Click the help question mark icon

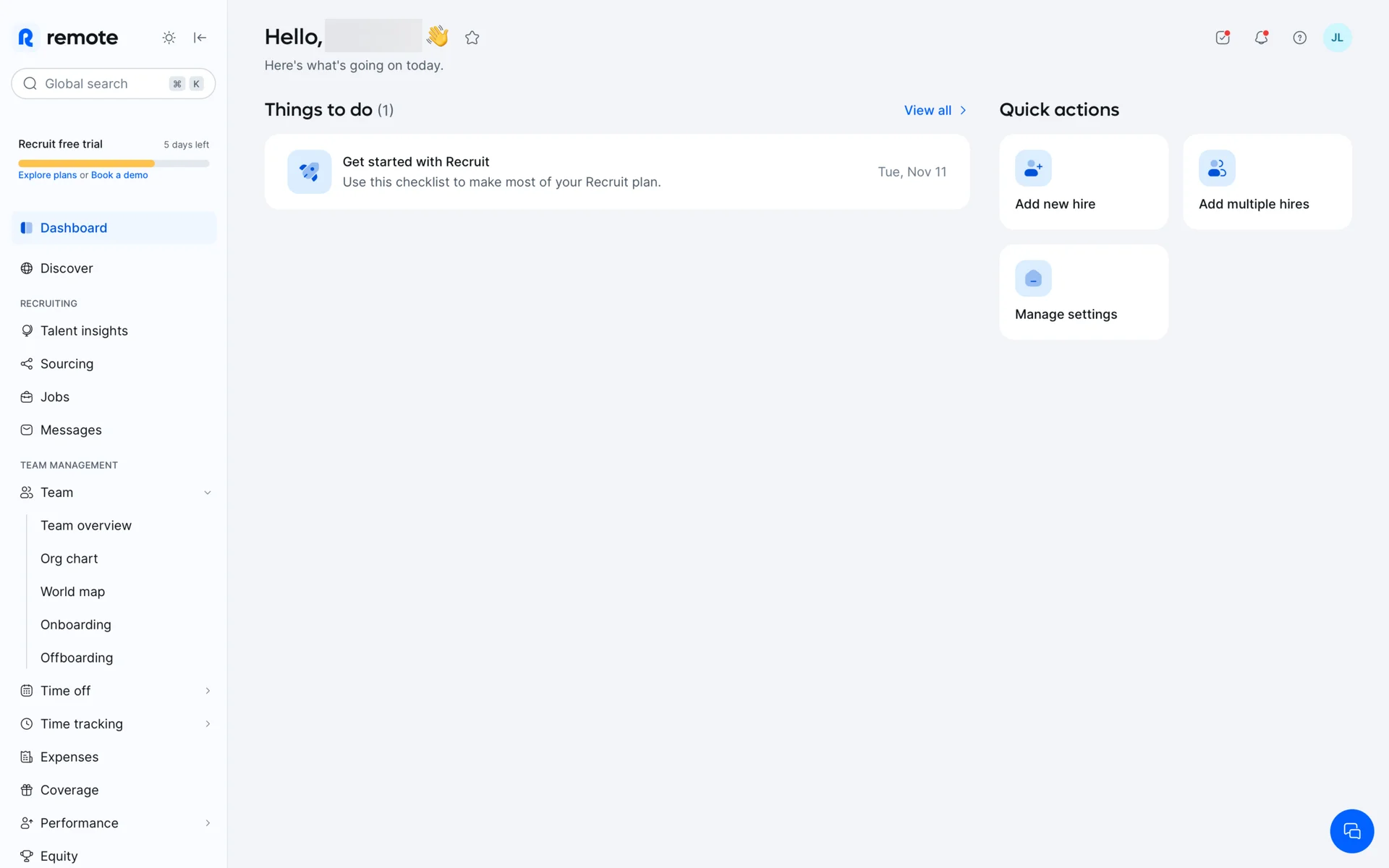[x=1299, y=38]
